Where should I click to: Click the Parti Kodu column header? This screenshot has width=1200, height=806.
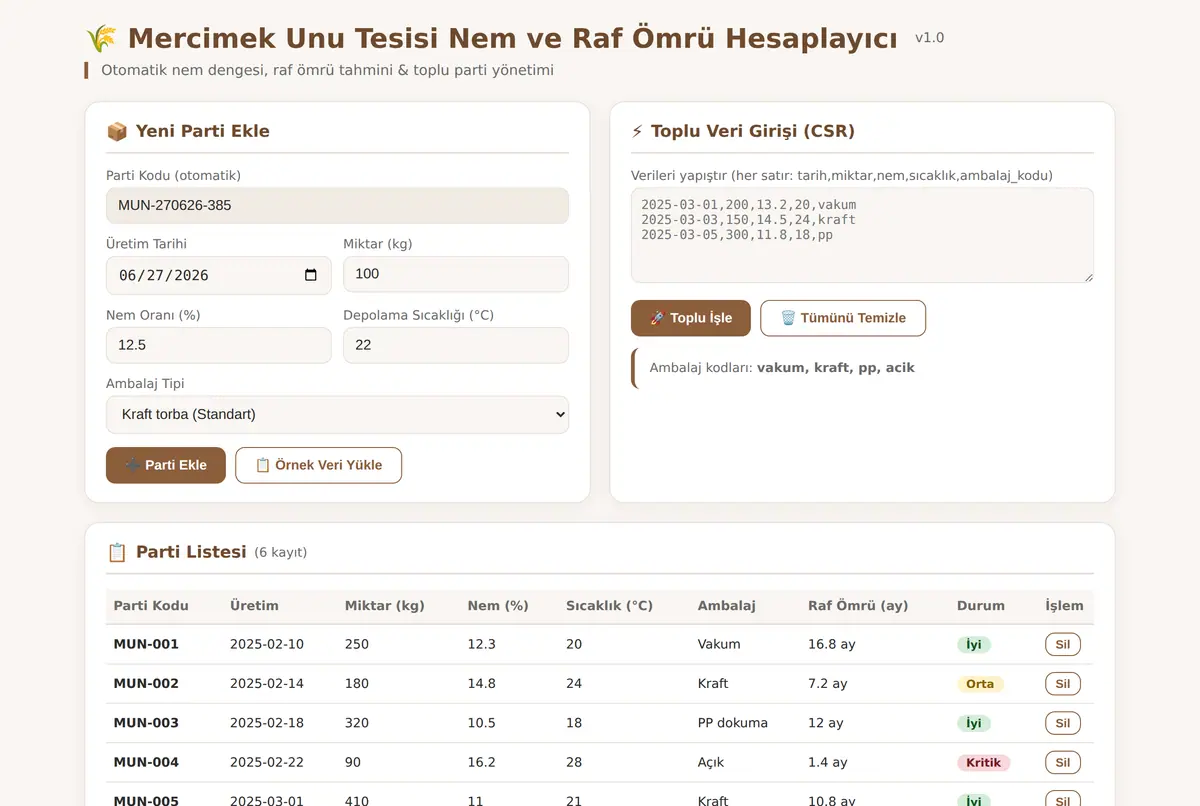151,606
